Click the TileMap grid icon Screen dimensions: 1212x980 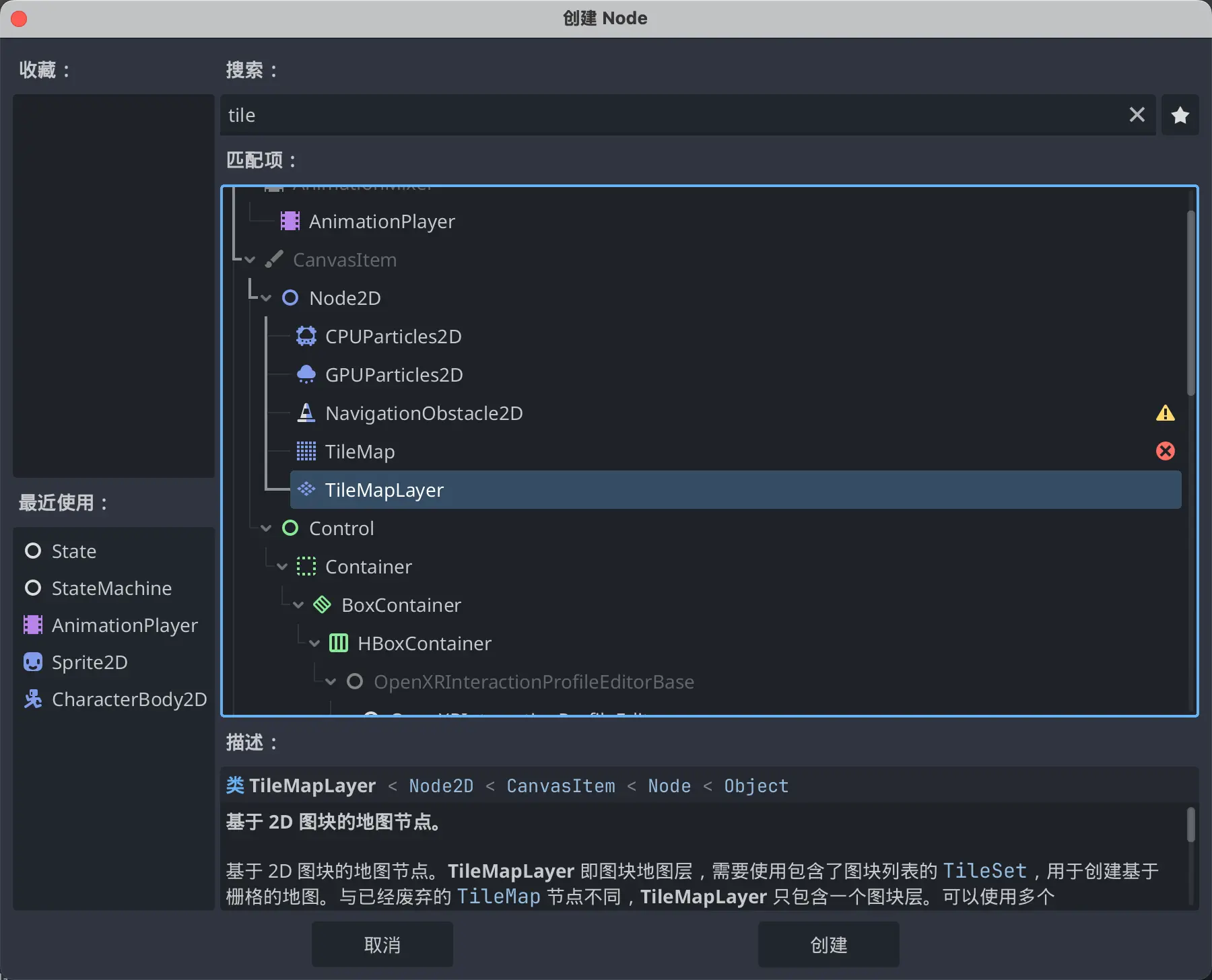coord(306,452)
